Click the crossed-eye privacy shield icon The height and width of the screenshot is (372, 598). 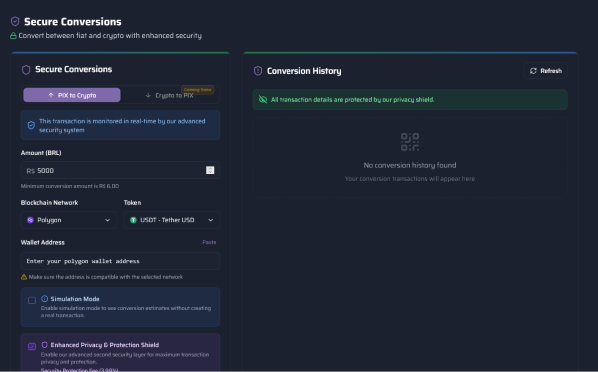click(x=263, y=100)
